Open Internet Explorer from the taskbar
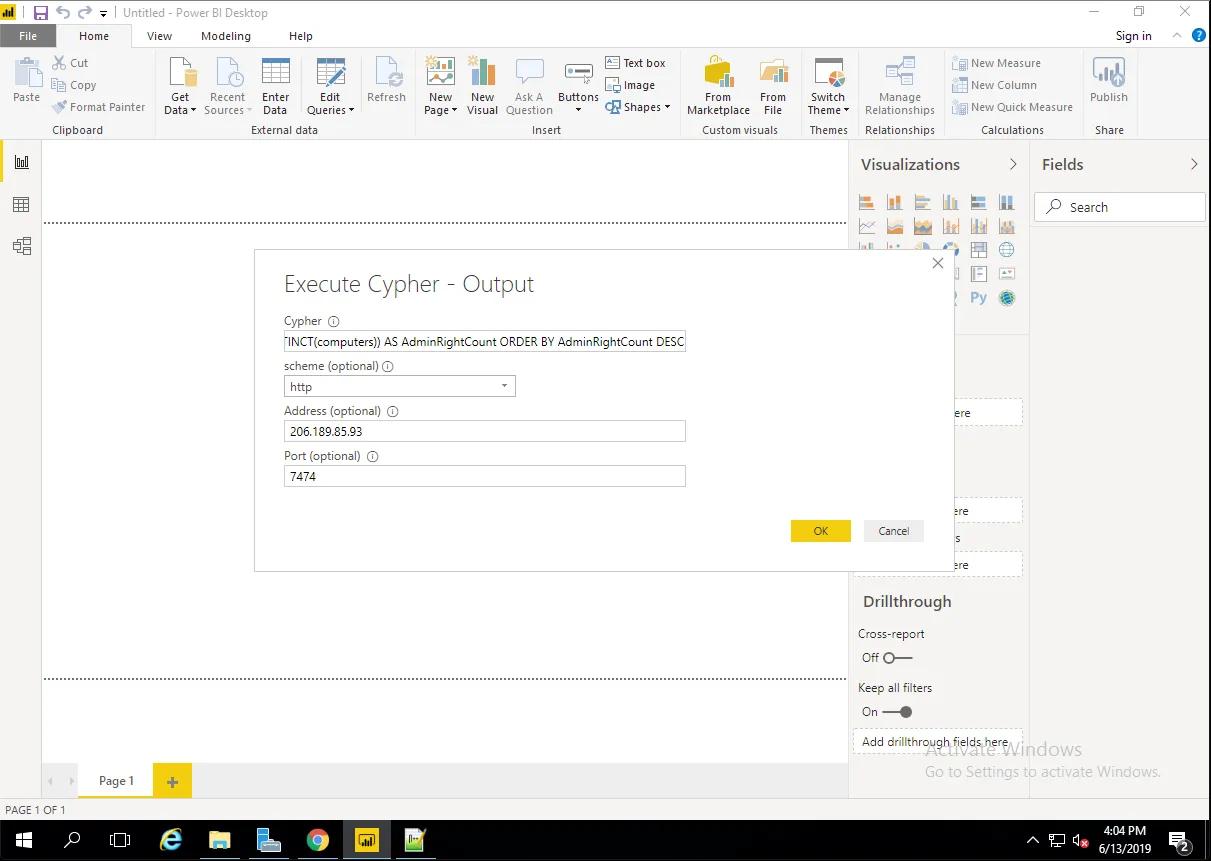The height and width of the screenshot is (861, 1211). pyautogui.click(x=171, y=840)
